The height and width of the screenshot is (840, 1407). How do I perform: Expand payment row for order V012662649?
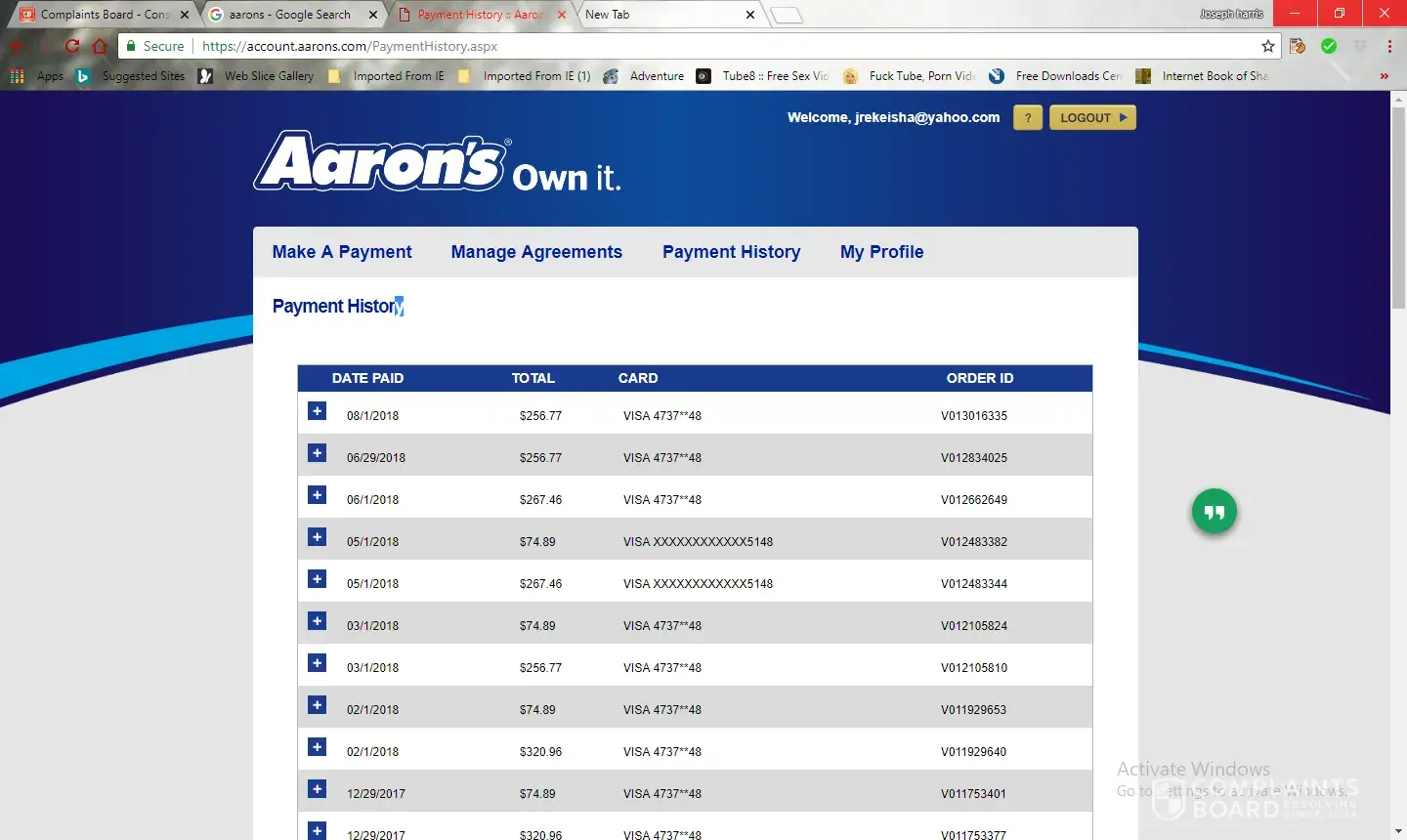pos(317,495)
